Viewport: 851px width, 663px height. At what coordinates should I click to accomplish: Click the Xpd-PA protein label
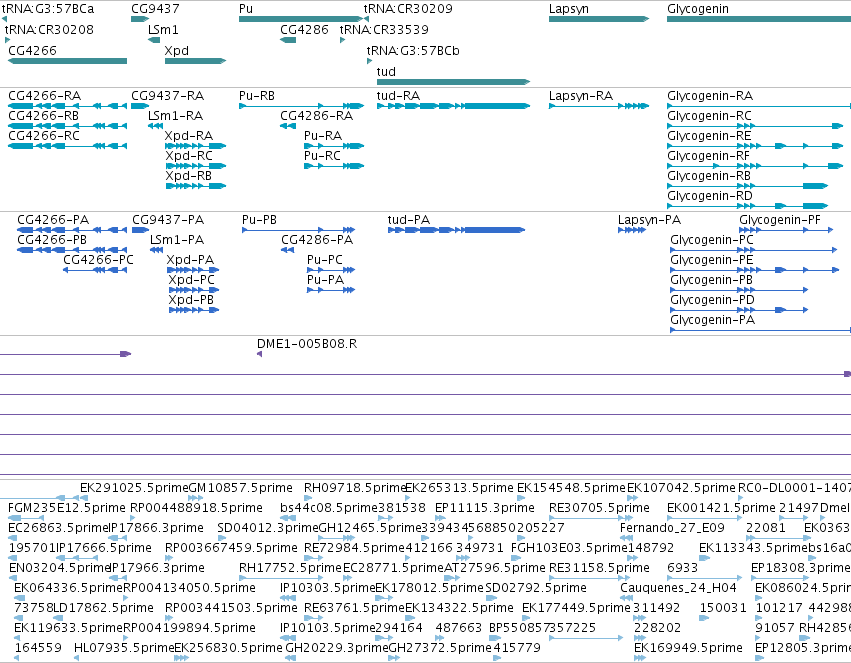190,260
